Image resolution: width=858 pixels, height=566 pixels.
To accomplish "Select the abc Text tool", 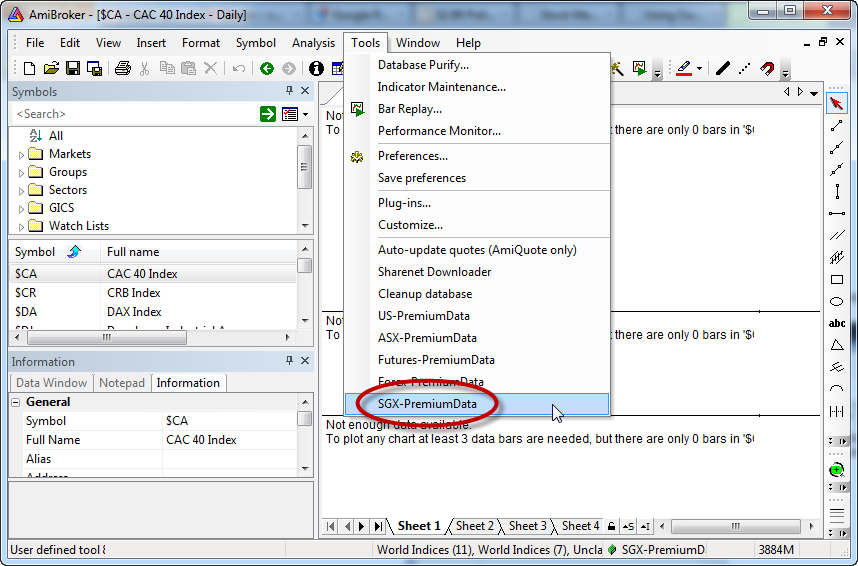I will pos(837,324).
